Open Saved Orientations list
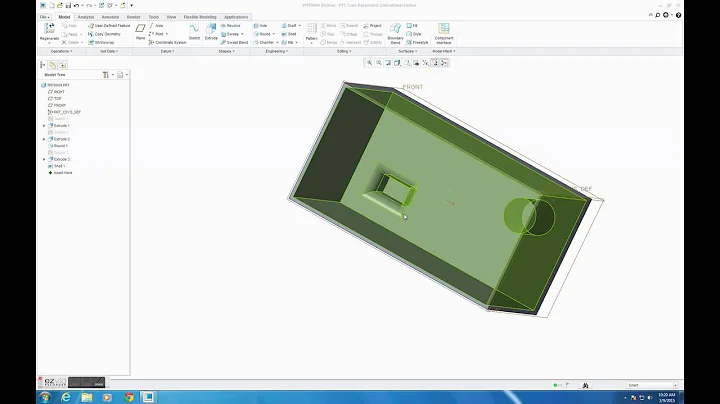The image size is (720, 404). pos(407,63)
